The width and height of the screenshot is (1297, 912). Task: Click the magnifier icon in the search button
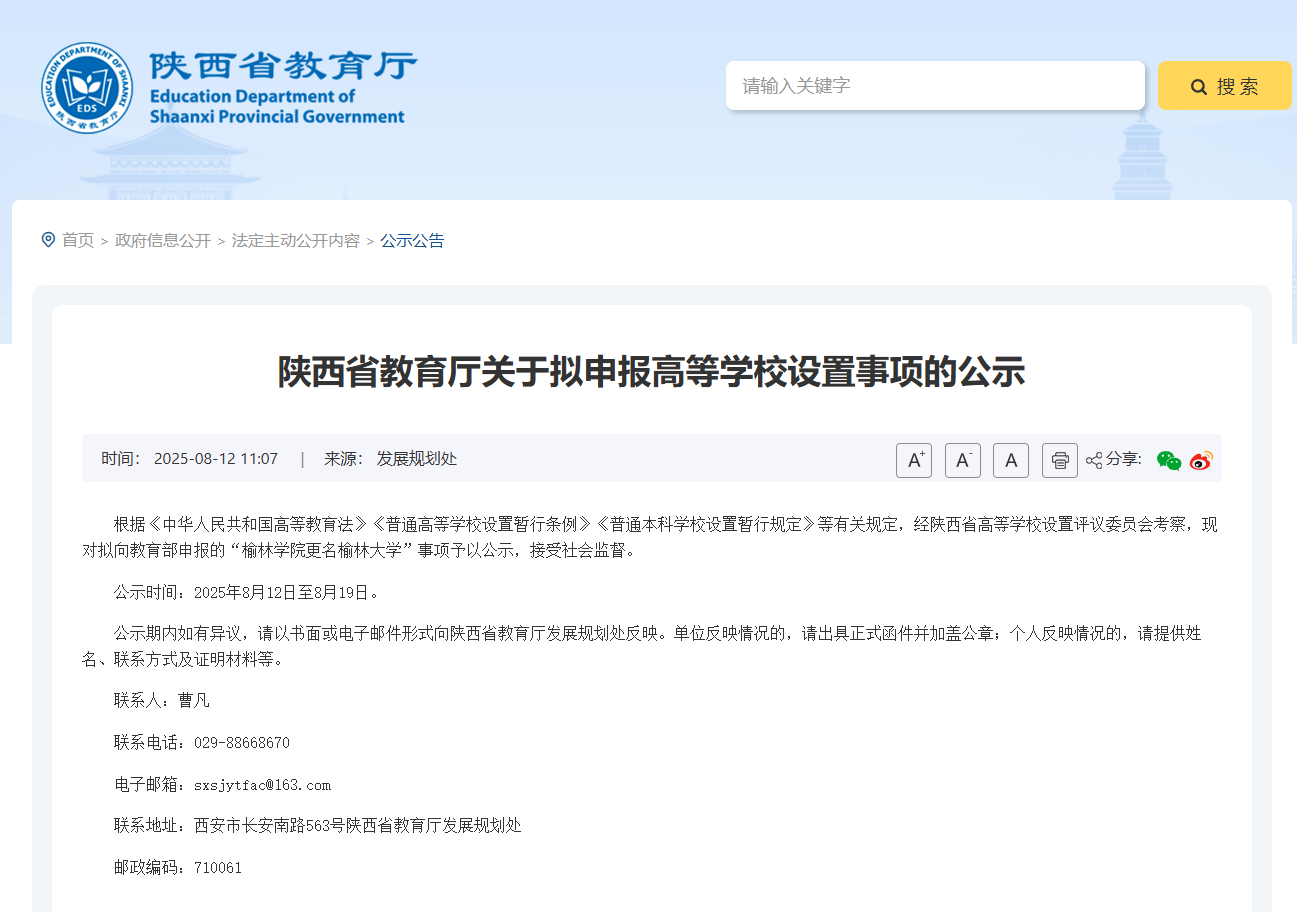(1198, 85)
